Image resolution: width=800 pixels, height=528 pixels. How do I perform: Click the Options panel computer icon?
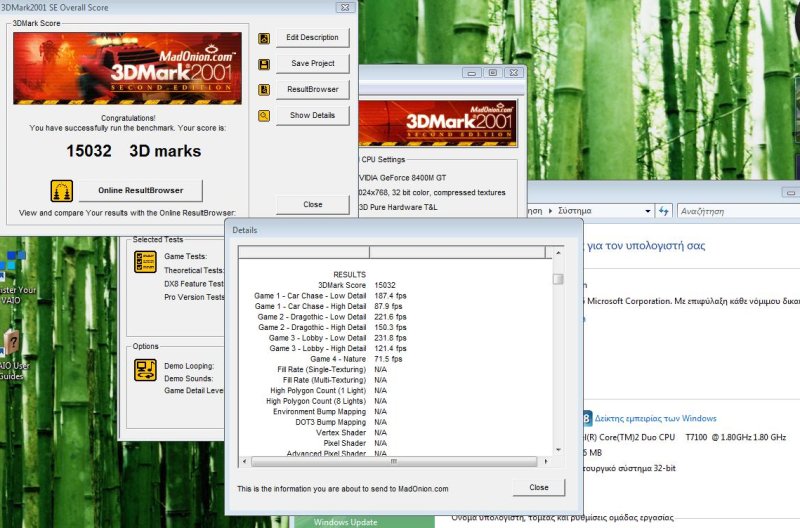click(145, 370)
